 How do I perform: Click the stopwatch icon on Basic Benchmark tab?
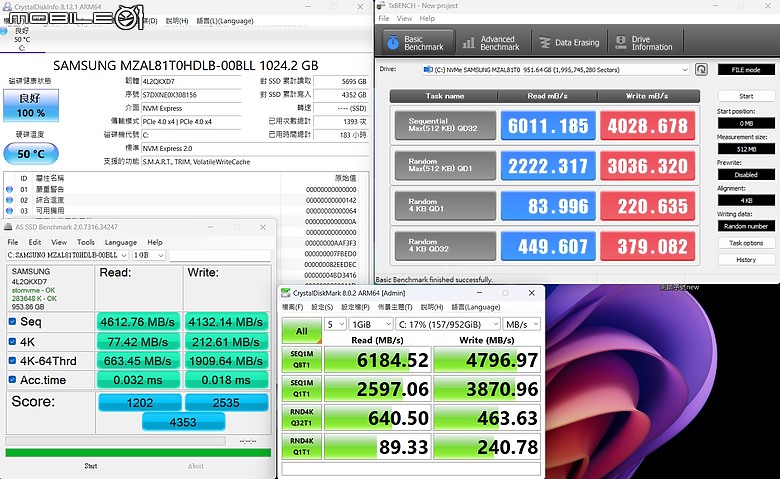click(x=392, y=43)
